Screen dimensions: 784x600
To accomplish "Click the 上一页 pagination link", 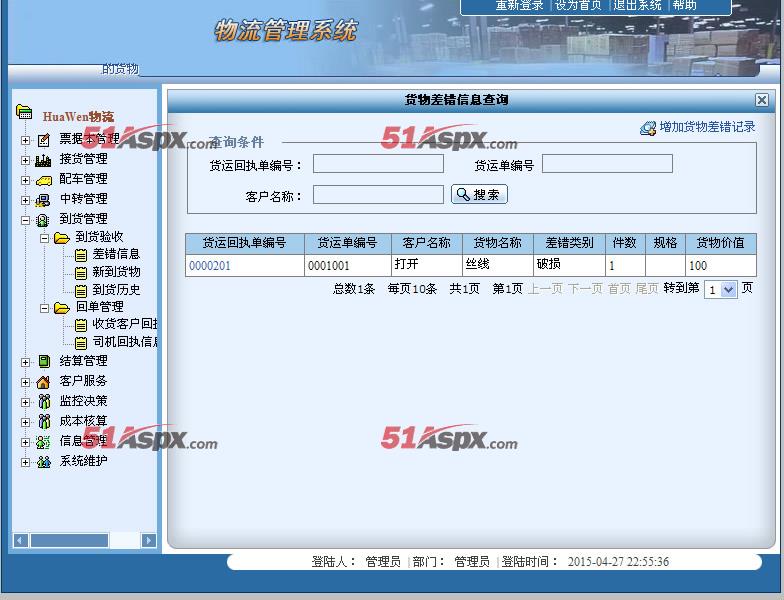I will click(x=546, y=288).
